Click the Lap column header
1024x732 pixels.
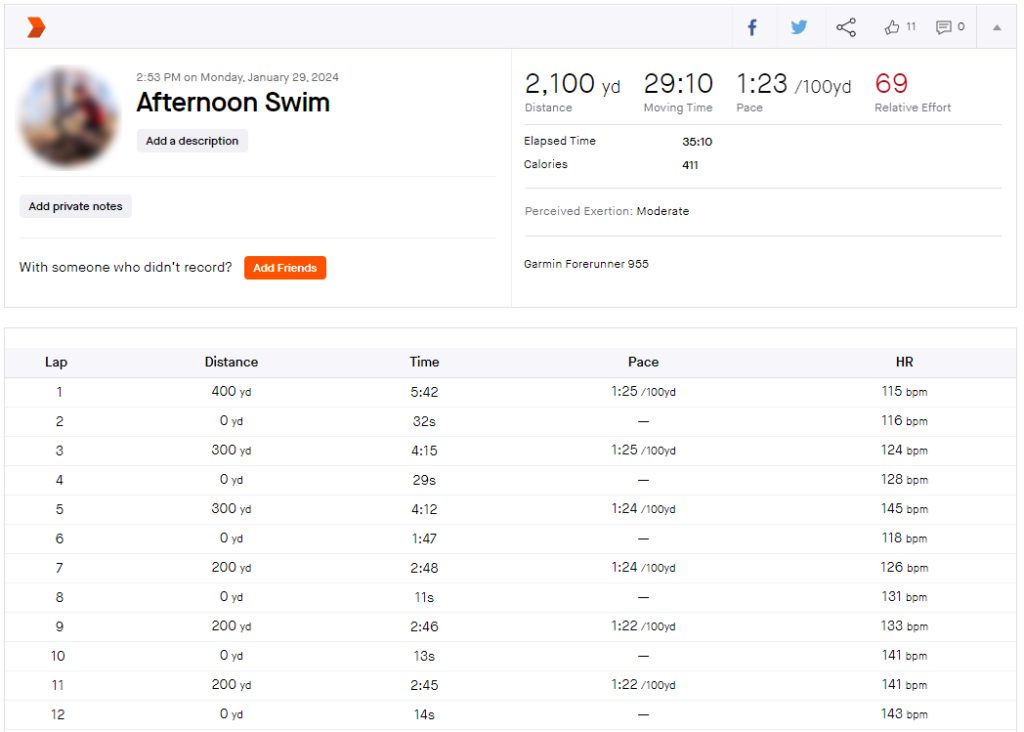click(x=56, y=362)
